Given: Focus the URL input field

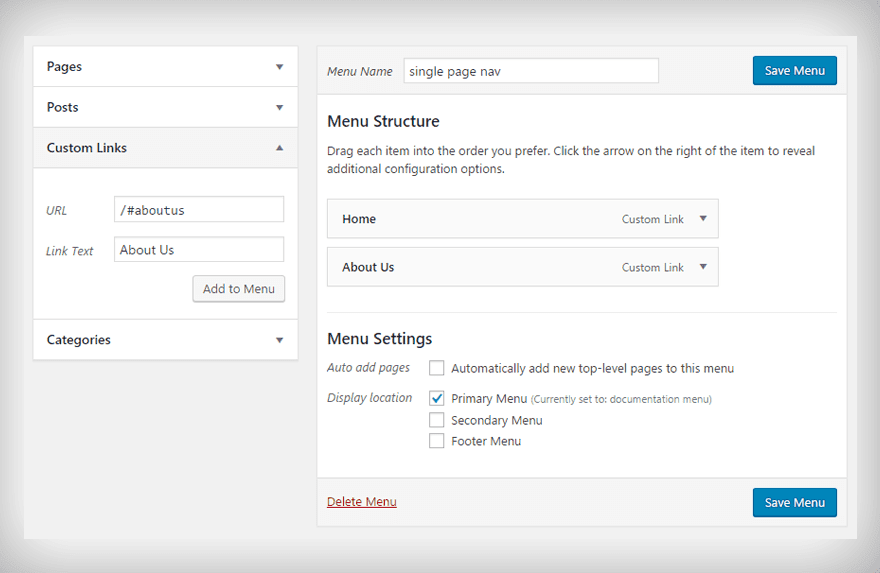Looking at the screenshot, I should point(199,210).
